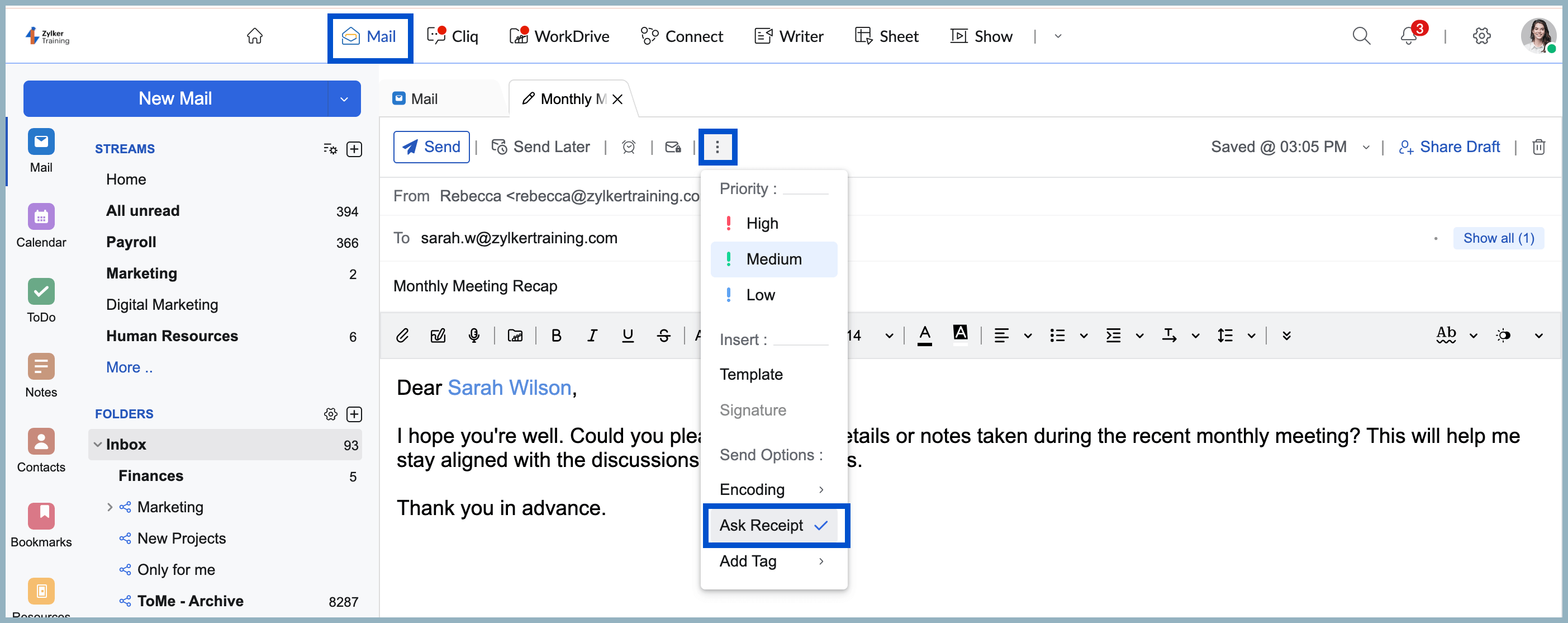Delete draft using trash icon
1568x623 pixels.
pyautogui.click(x=1538, y=147)
